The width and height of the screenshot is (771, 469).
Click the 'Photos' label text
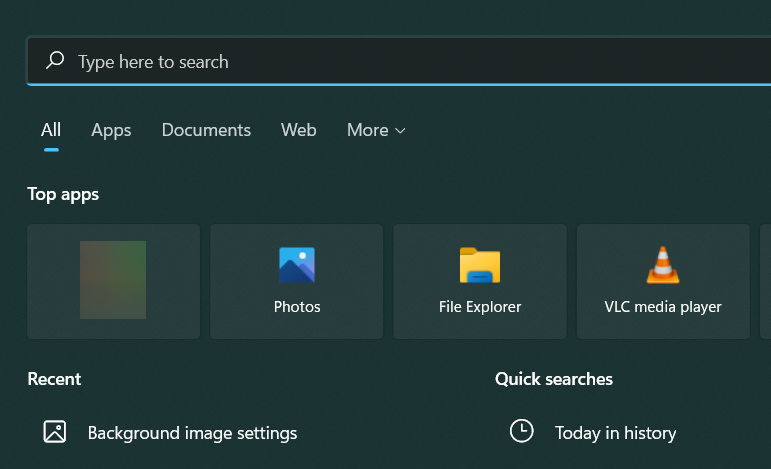297,307
